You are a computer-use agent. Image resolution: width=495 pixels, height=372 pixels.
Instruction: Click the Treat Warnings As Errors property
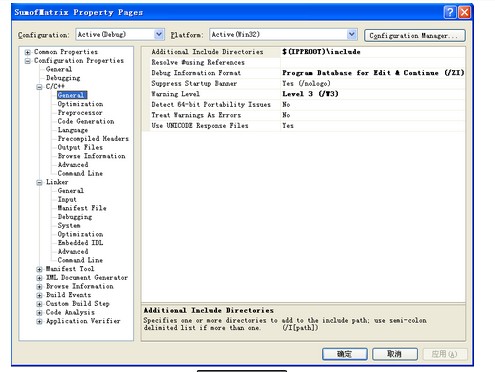click(196, 115)
